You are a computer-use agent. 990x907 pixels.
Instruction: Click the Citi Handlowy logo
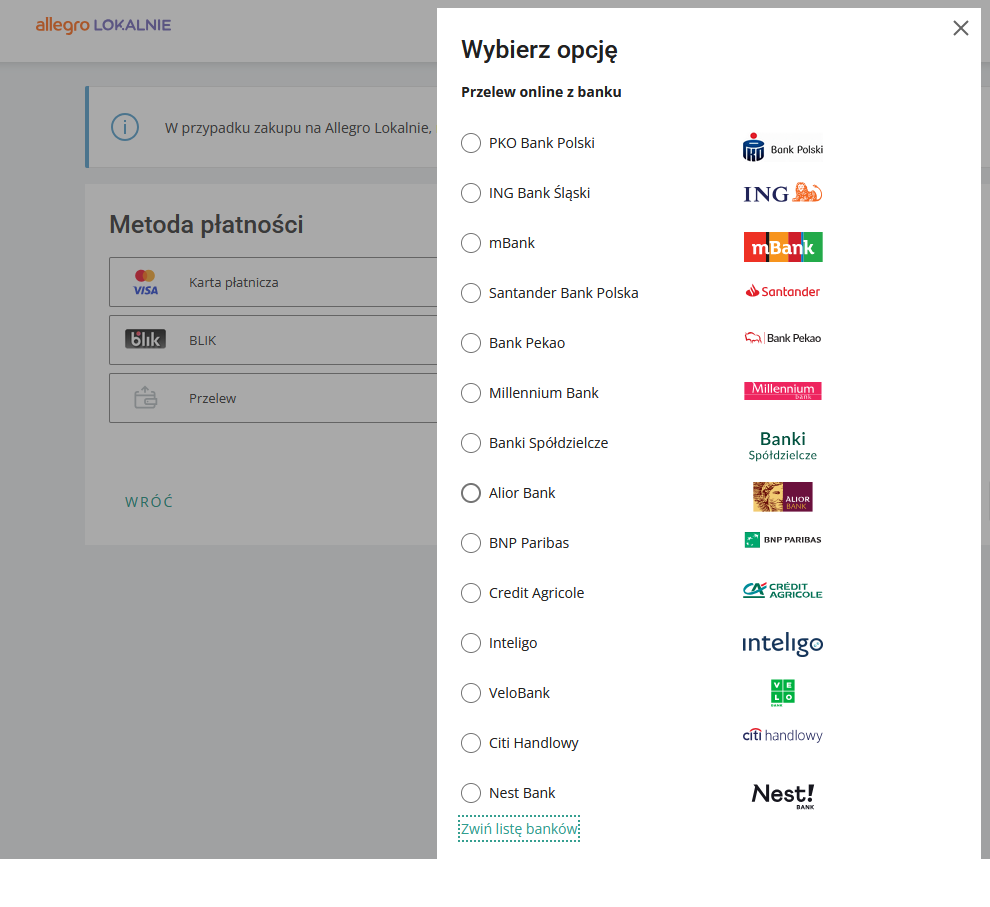[783, 735]
